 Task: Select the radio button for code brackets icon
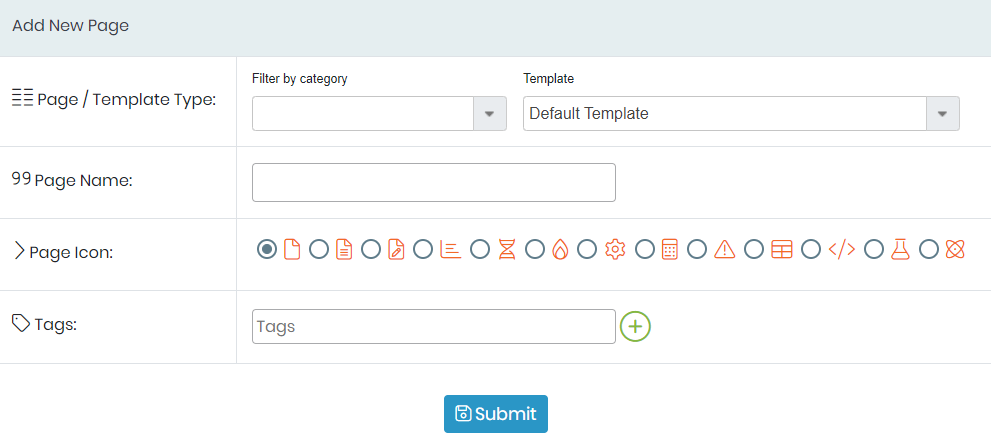pos(811,249)
